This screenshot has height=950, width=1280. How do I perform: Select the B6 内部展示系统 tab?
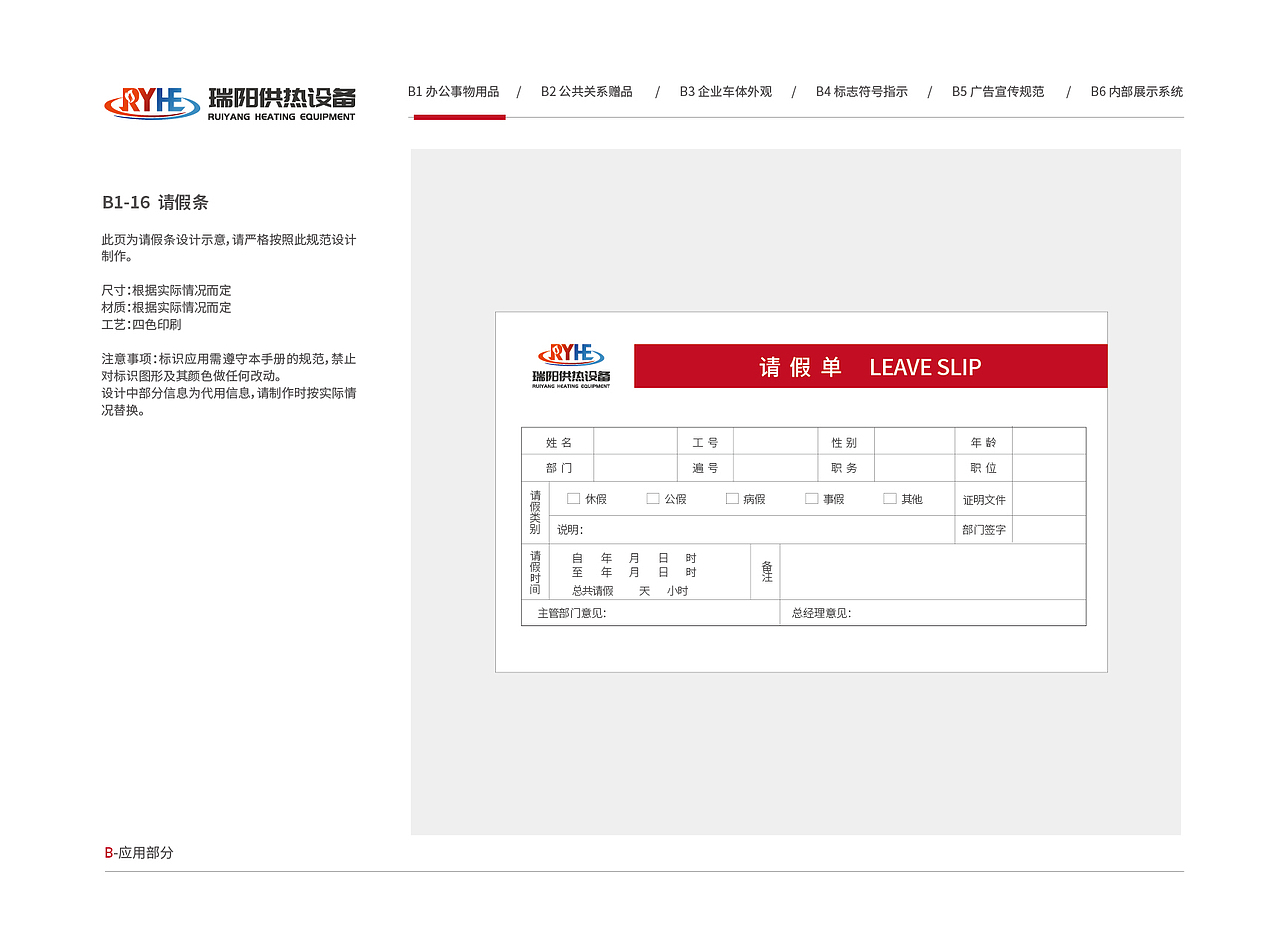pyautogui.click(x=1137, y=91)
